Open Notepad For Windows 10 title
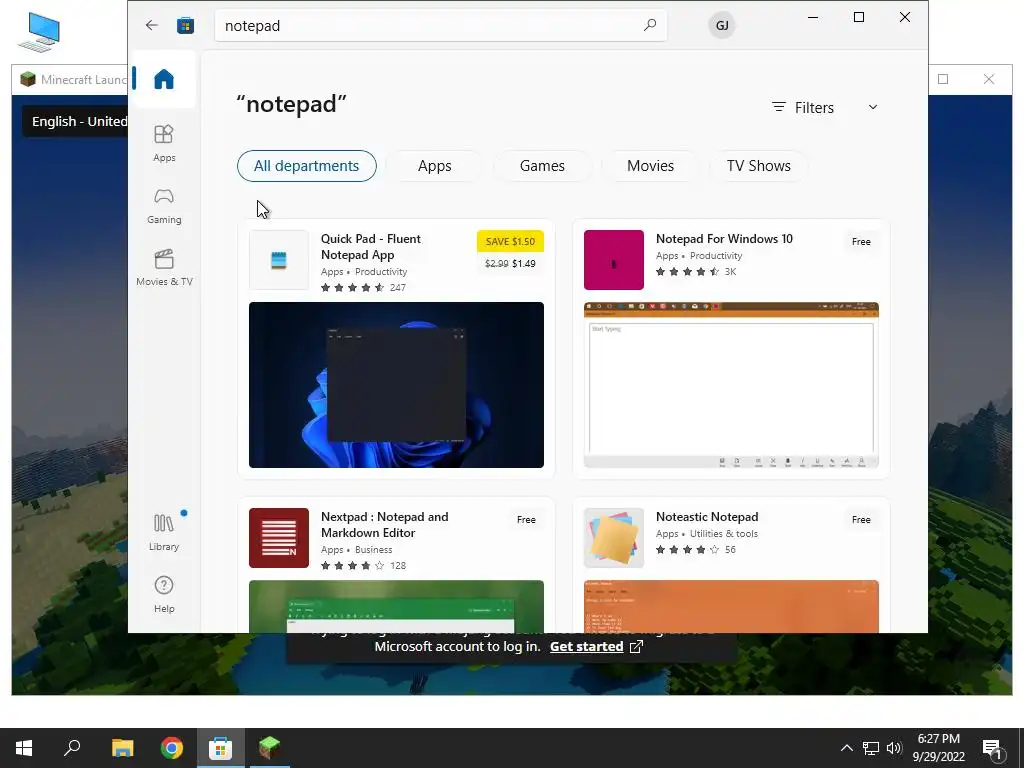Viewport: 1024px width, 768px height. [x=724, y=239]
